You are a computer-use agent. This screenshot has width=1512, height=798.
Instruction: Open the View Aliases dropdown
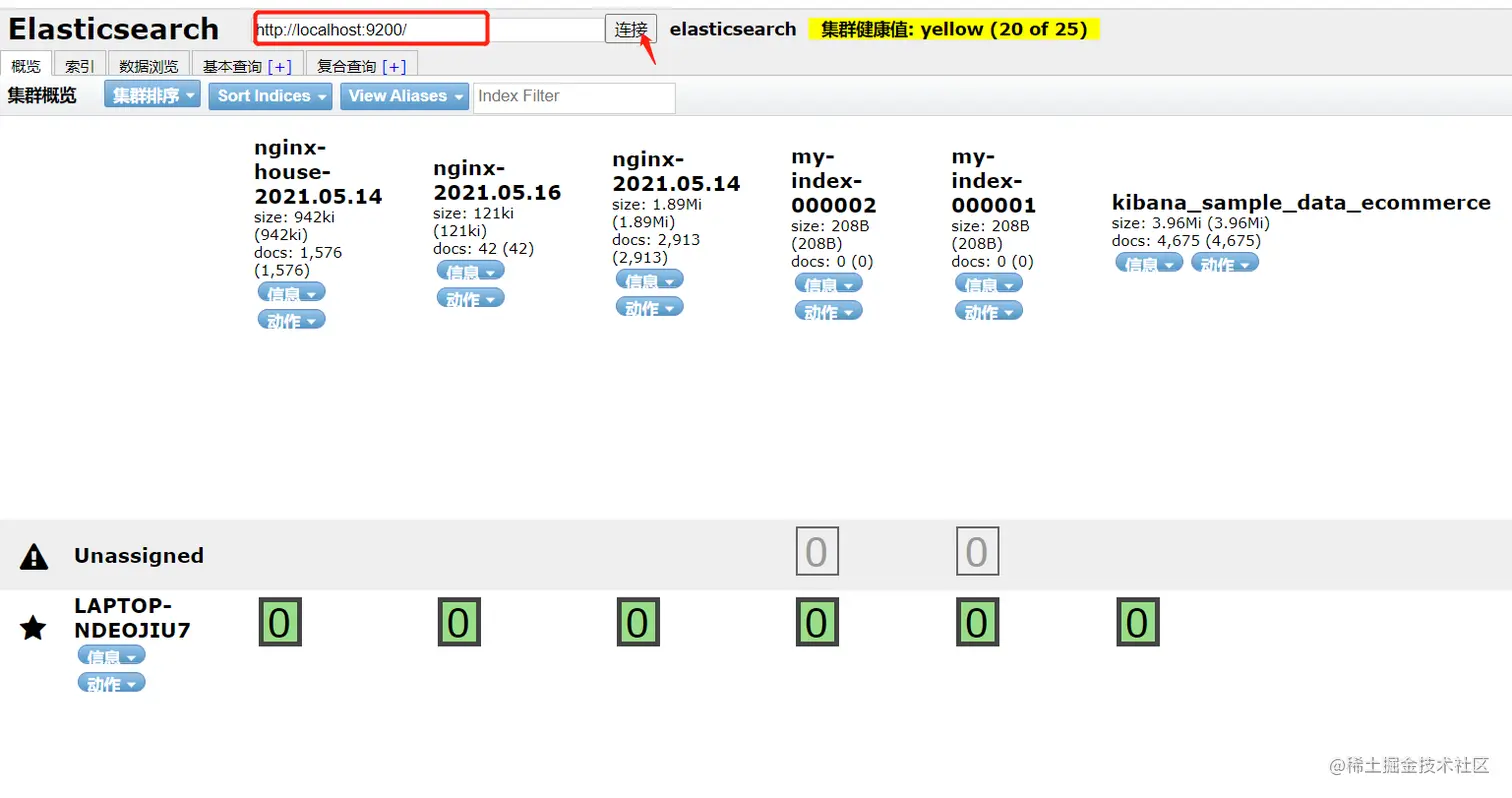(x=404, y=96)
